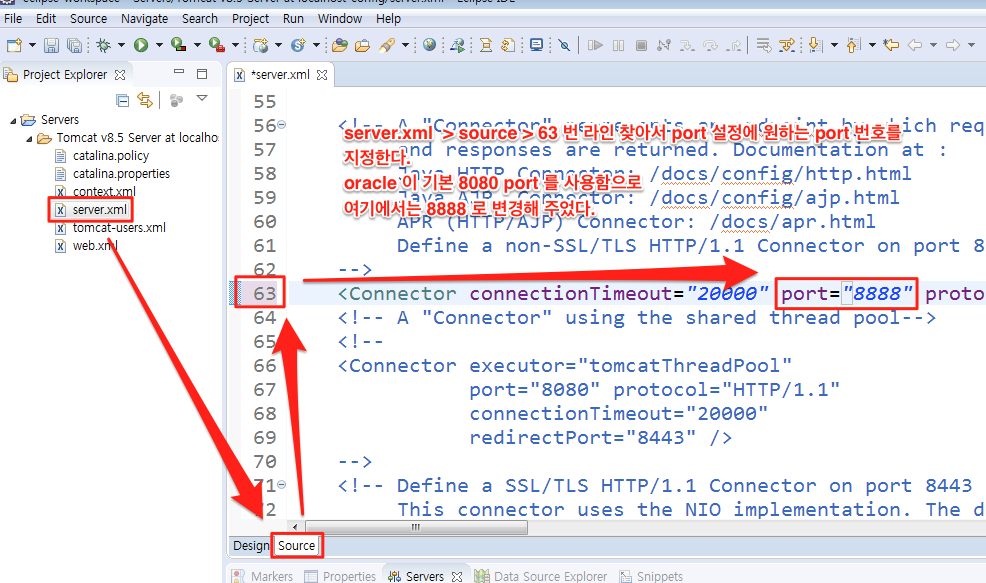Open the Web Browser globe icon
986x583 pixels.
[429, 45]
